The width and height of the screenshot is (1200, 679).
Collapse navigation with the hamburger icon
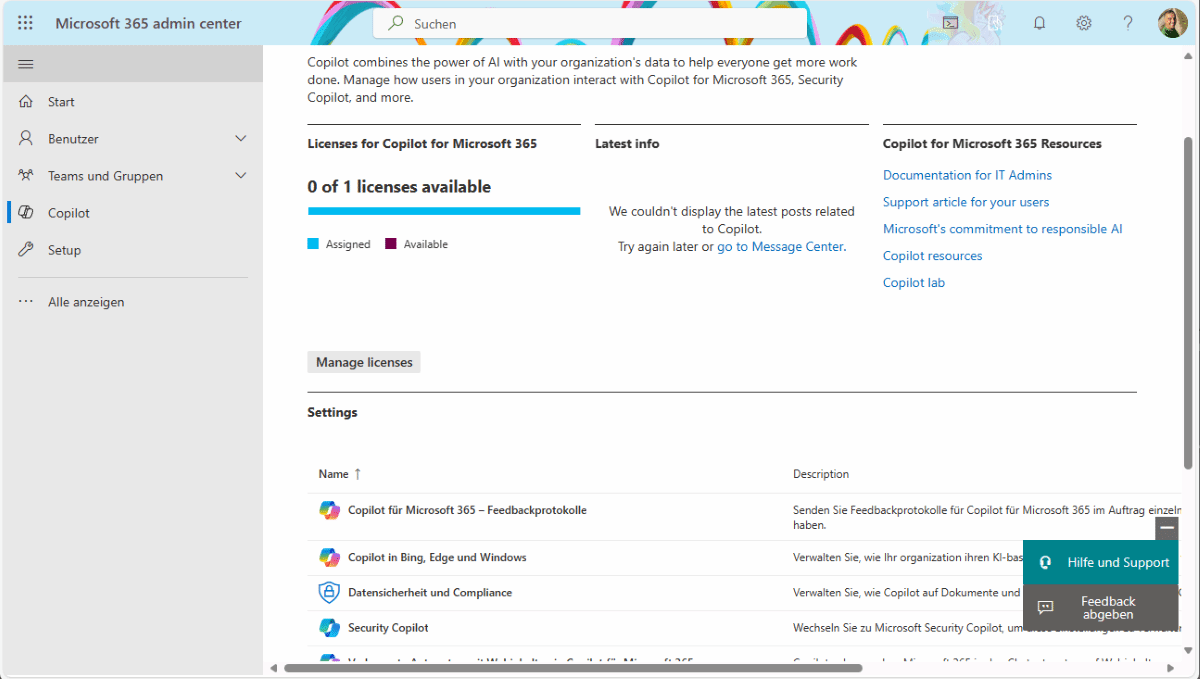(27, 63)
